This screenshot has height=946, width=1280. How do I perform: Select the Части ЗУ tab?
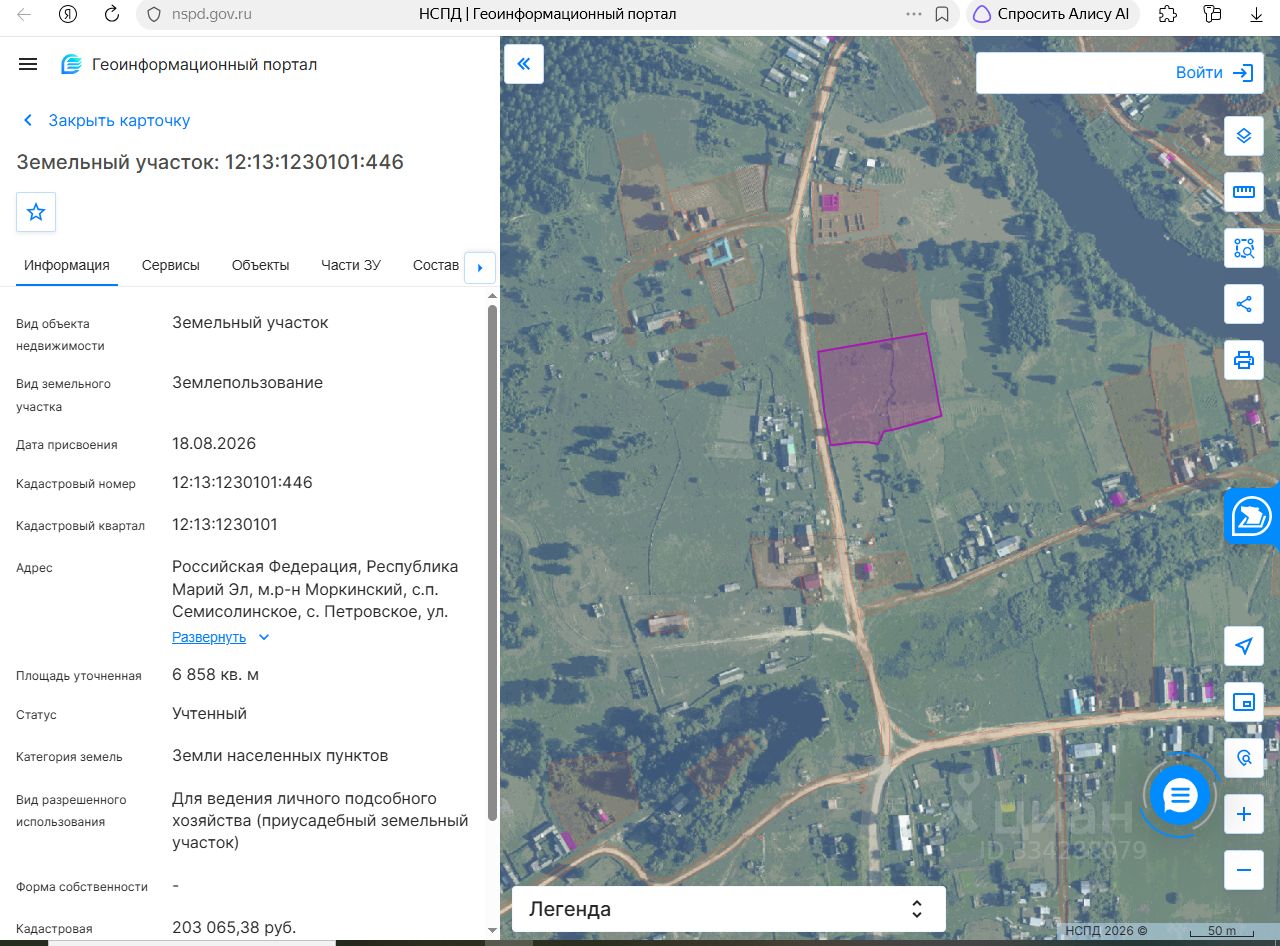coord(351,265)
